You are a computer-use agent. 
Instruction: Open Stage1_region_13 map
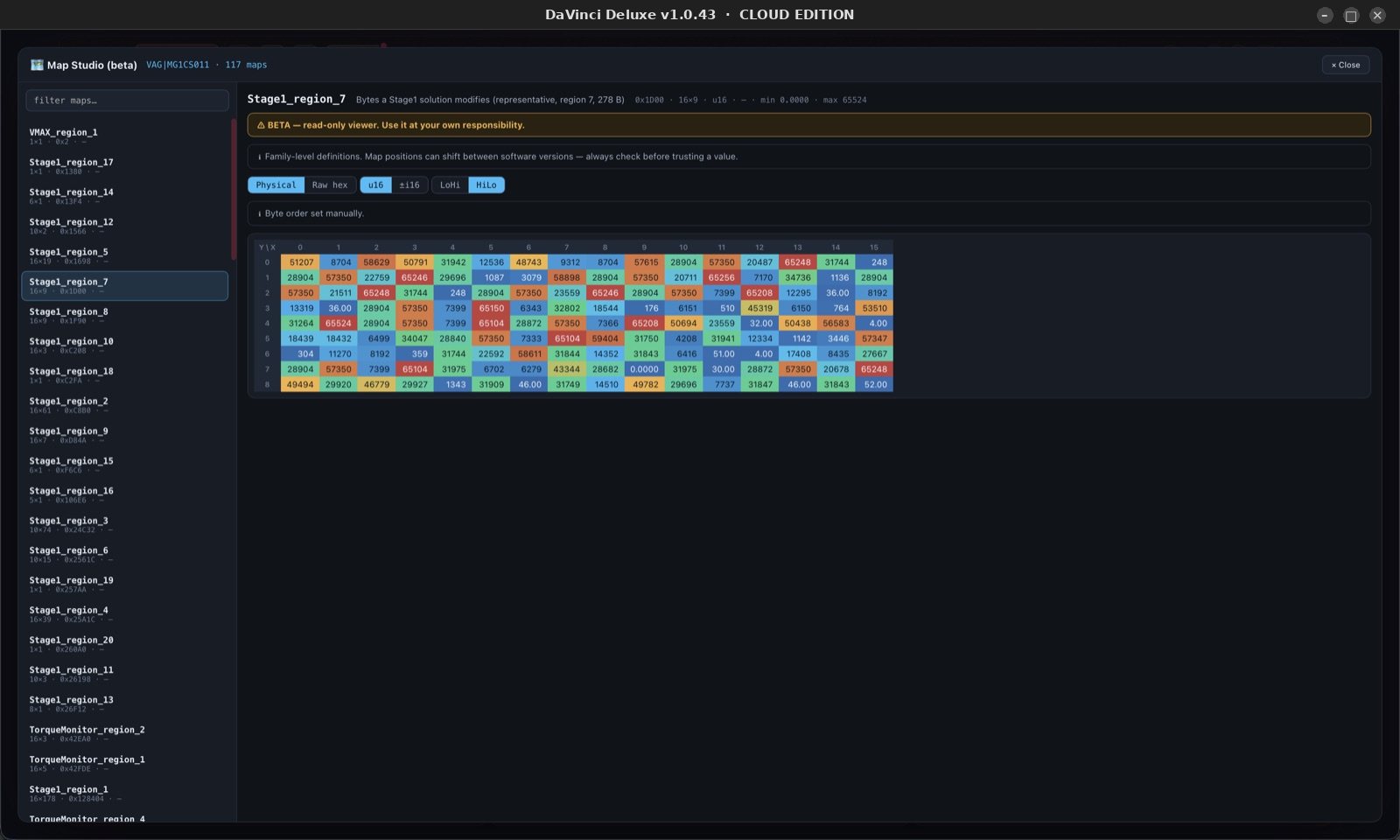coord(125,703)
